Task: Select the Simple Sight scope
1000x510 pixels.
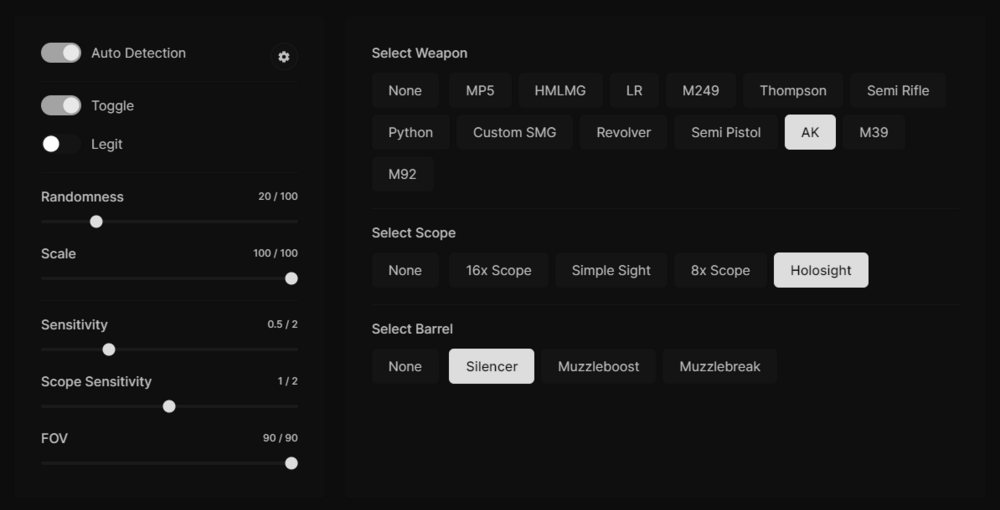Action: click(x=611, y=270)
